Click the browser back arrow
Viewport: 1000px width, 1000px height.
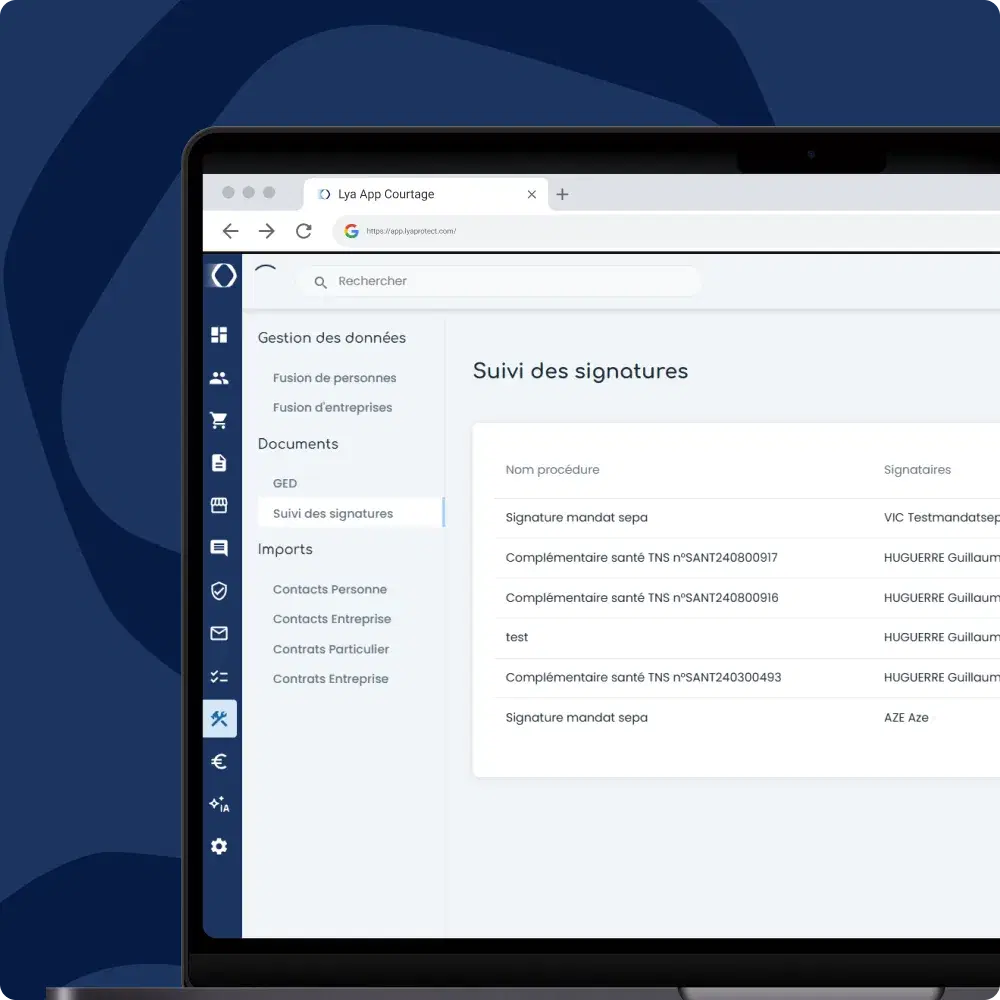click(230, 231)
